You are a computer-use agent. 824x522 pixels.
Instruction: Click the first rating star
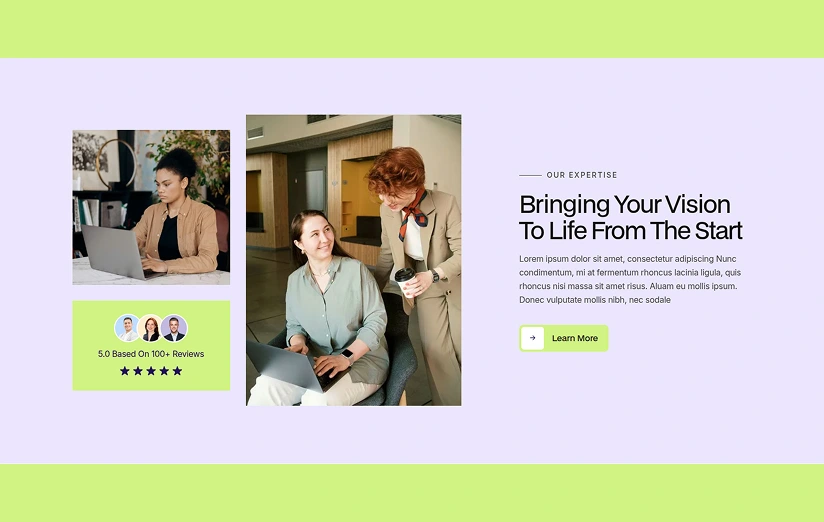[x=125, y=371]
